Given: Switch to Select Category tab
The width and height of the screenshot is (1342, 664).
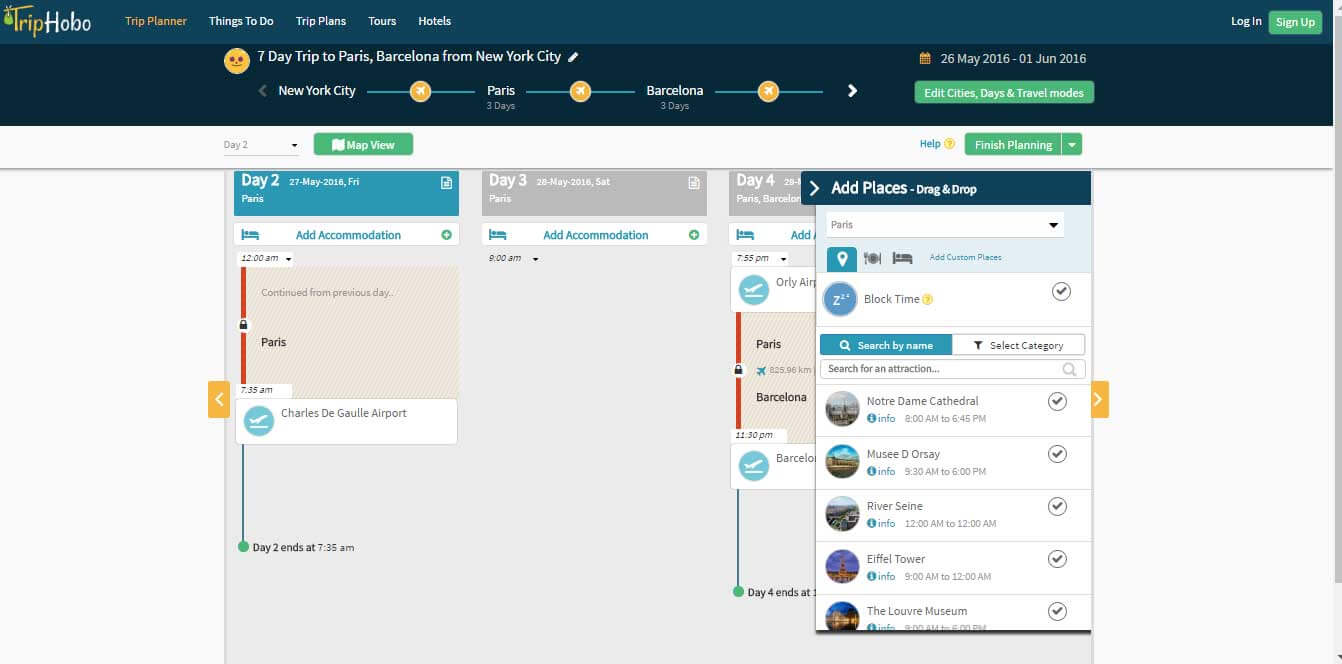Looking at the screenshot, I should 1018,345.
